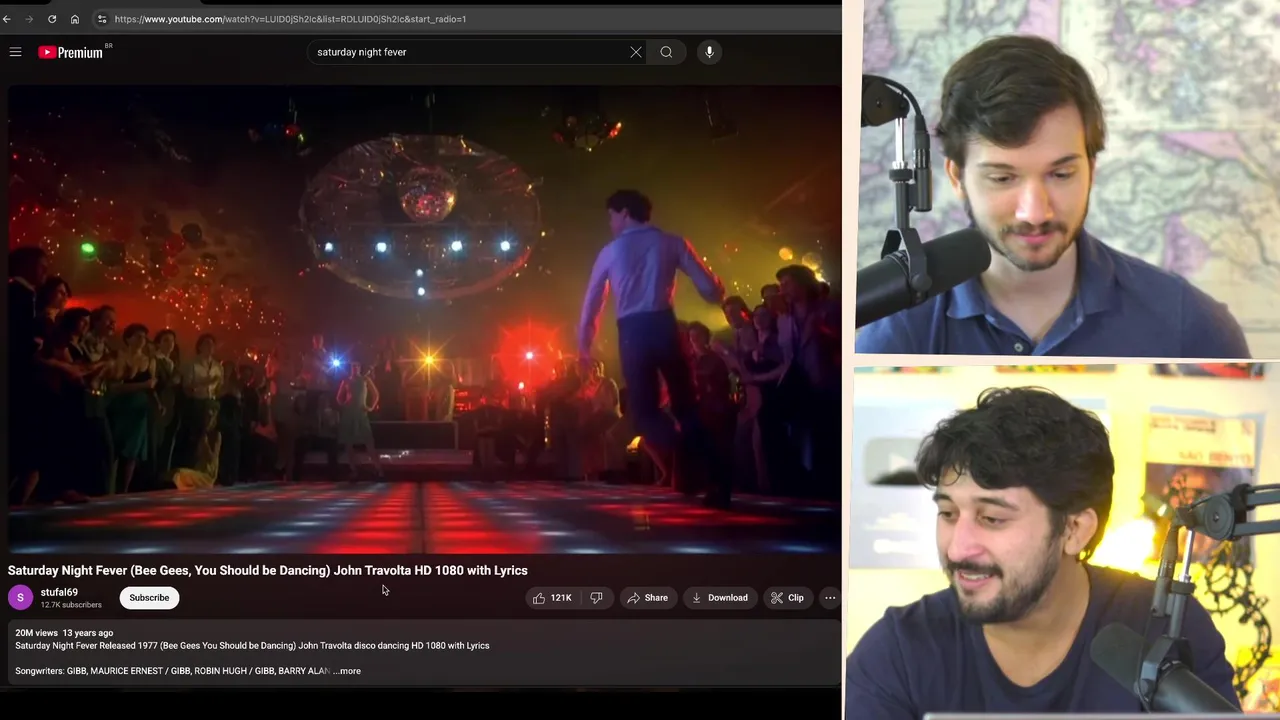
Task: Open the stufal69 channel name link
Action: [x=59, y=592]
